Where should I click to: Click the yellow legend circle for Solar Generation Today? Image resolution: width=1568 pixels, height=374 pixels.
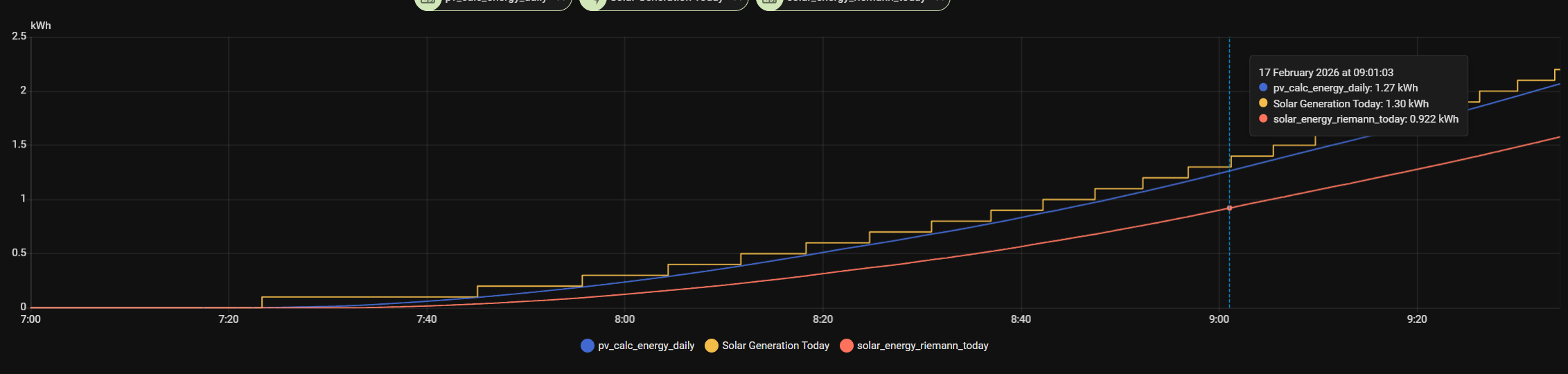click(712, 346)
